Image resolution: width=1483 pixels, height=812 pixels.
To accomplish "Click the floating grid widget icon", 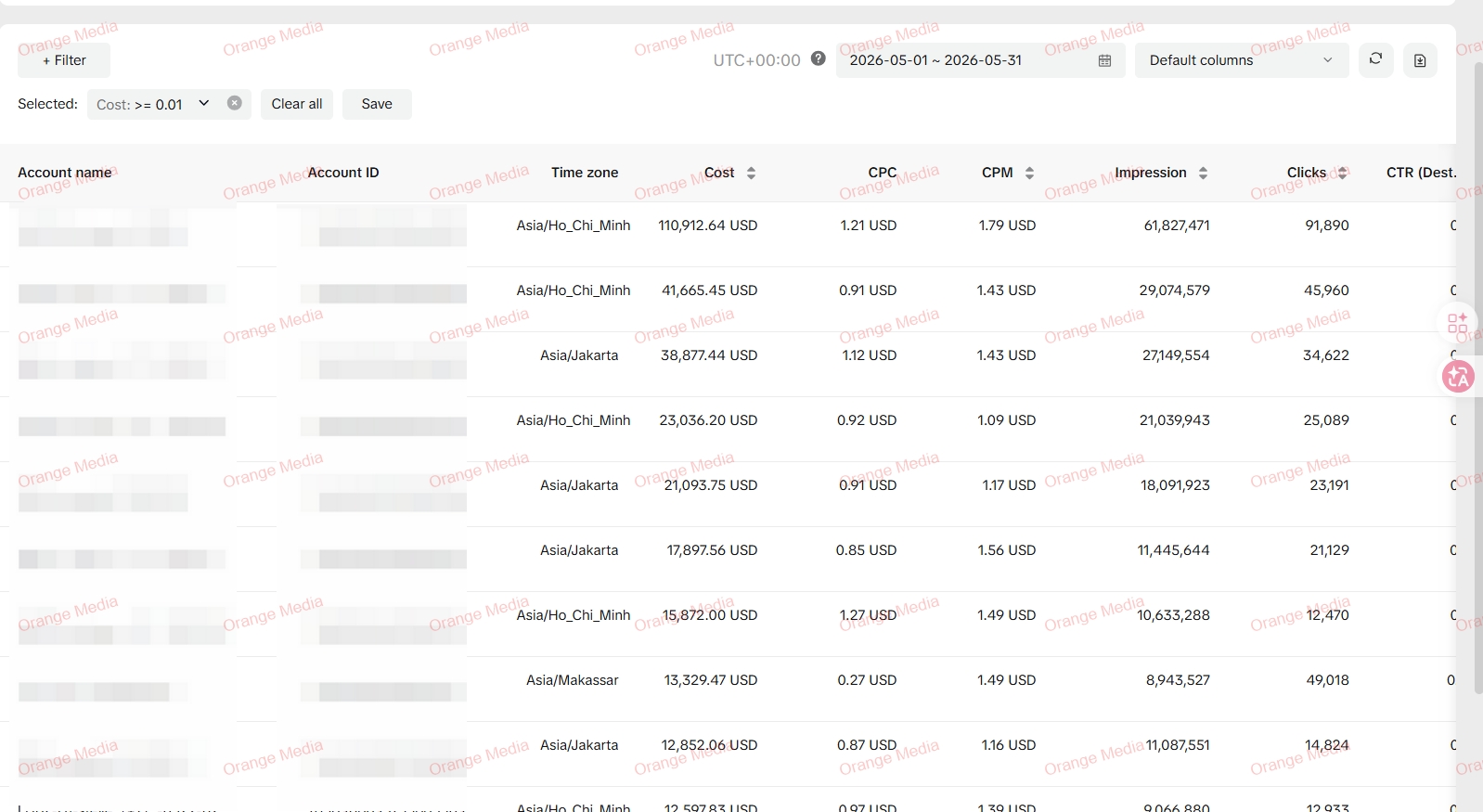I will (1457, 324).
